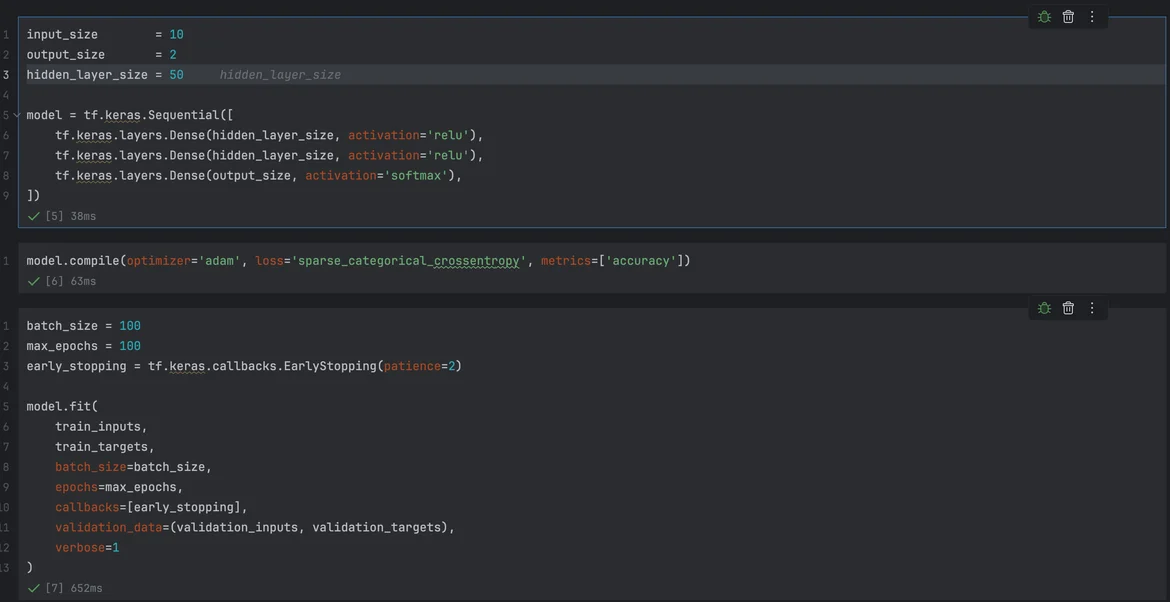Open more options menu of the first cell
This screenshot has width=1170, height=602.
coord(1092,17)
